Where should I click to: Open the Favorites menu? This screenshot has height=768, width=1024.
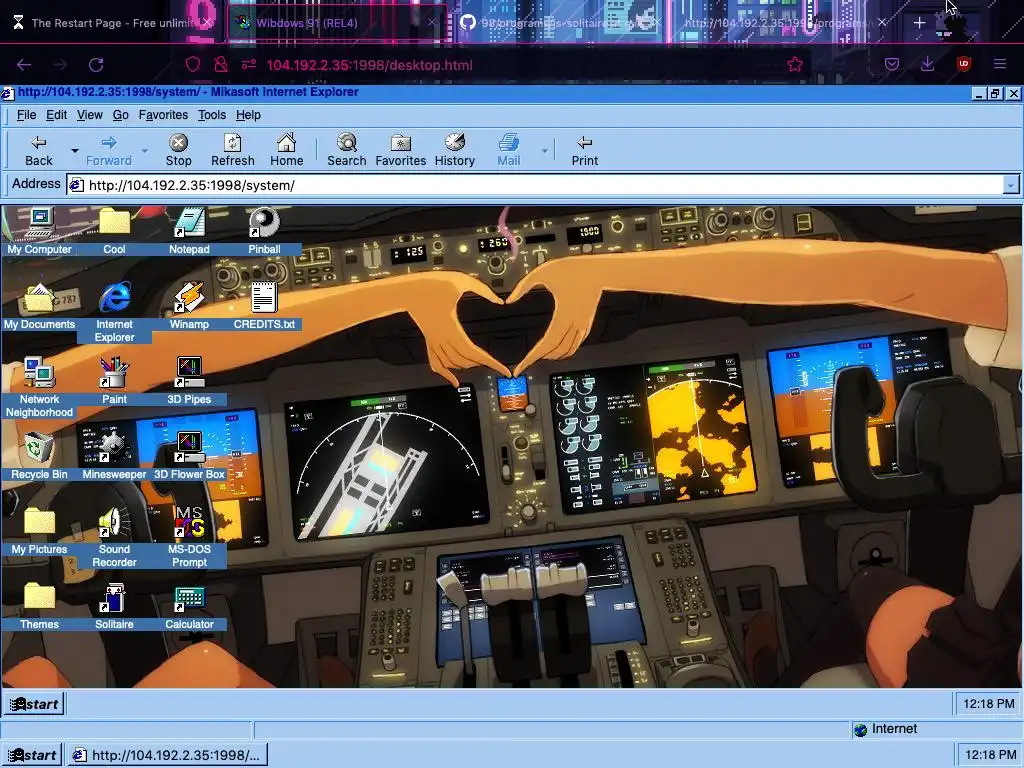pos(163,115)
